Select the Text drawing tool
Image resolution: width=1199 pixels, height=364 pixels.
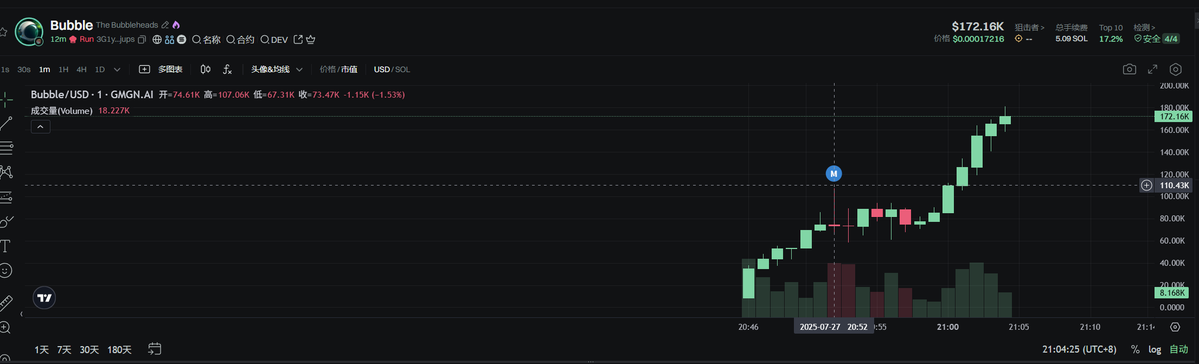6,245
